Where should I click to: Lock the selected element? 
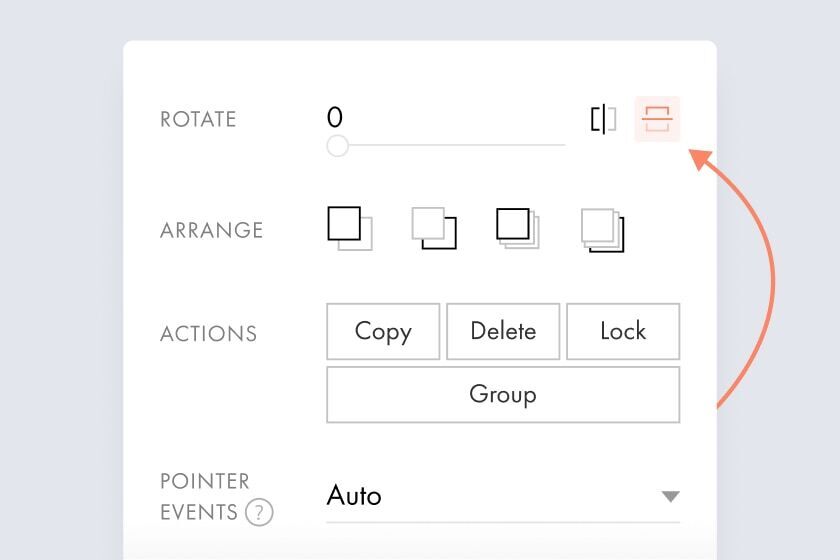click(x=623, y=331)
